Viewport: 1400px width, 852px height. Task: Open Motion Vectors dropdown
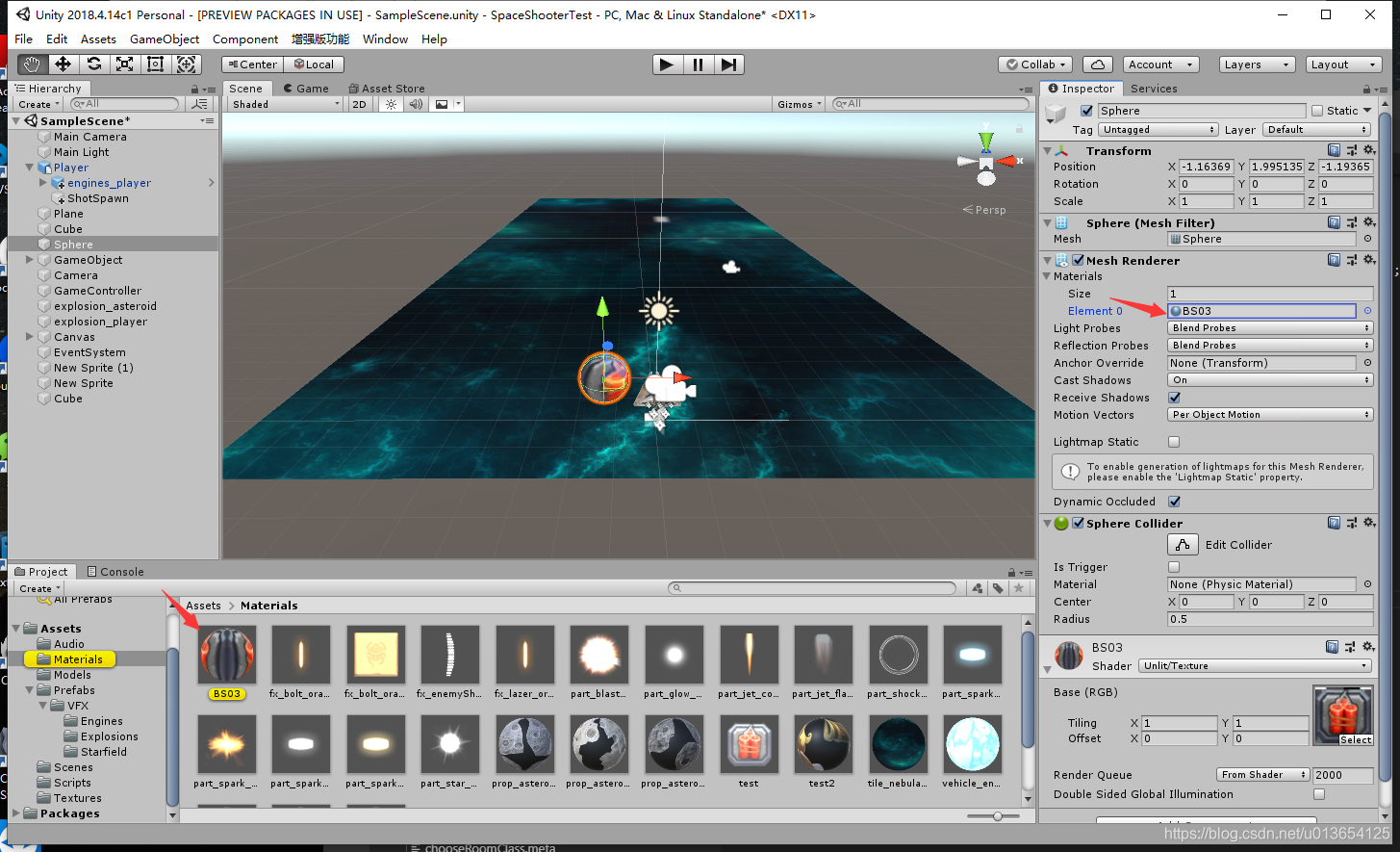(x=1270, y=415)
